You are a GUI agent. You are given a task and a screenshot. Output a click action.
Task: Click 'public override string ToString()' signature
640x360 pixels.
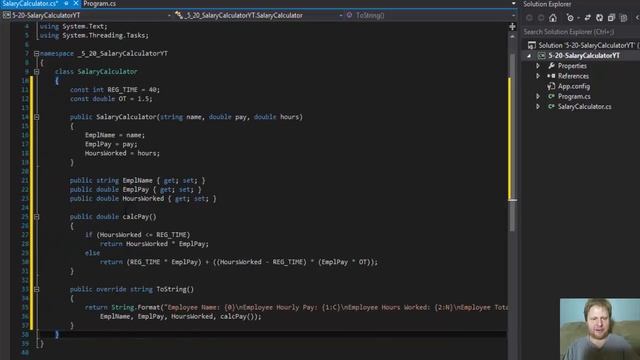132,289
